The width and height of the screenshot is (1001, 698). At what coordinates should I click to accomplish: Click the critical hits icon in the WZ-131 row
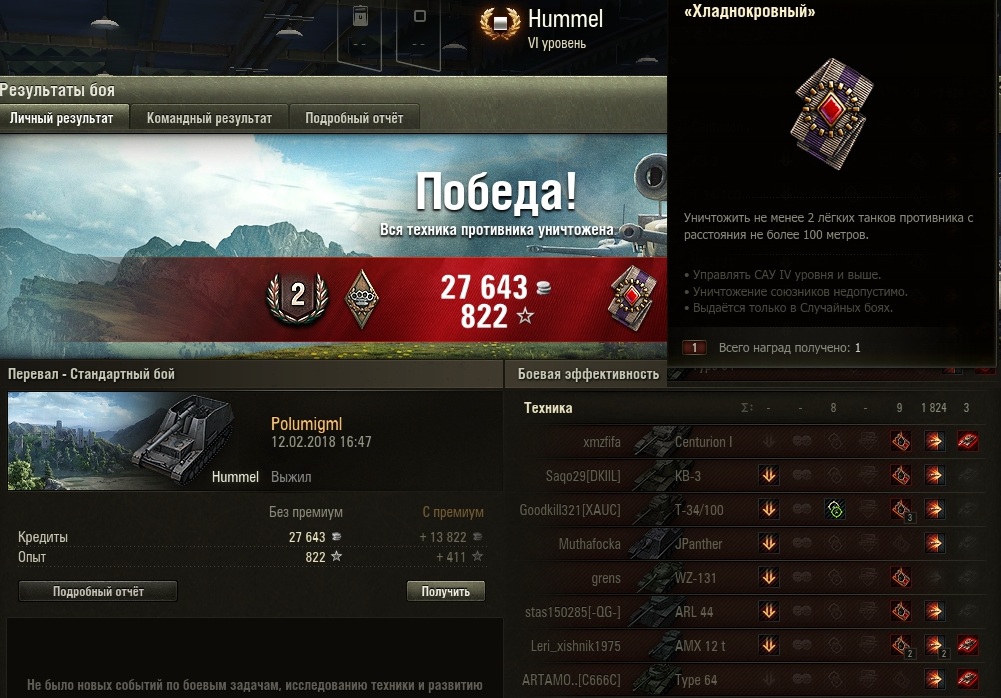click(x=900, y=577)
